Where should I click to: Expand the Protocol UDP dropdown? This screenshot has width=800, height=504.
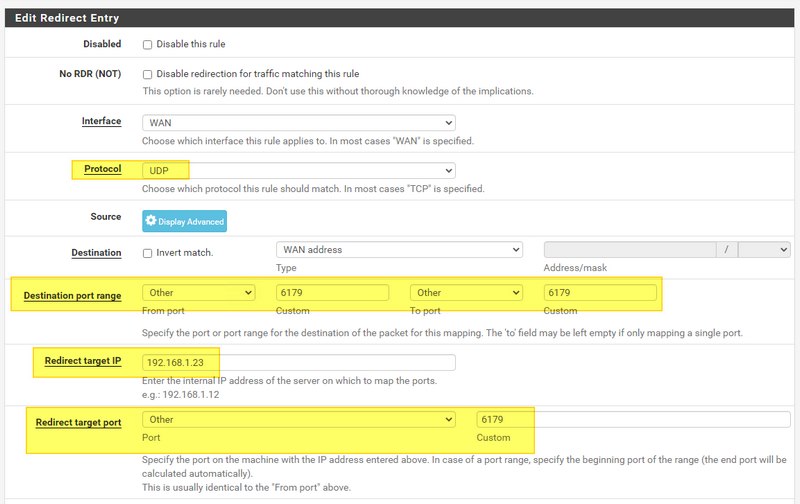coord(298,170)
